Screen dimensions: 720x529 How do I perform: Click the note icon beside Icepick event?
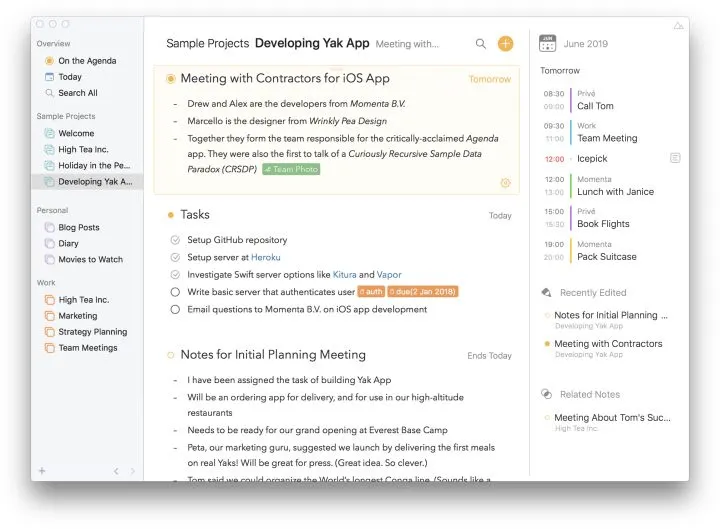(675, 158)
